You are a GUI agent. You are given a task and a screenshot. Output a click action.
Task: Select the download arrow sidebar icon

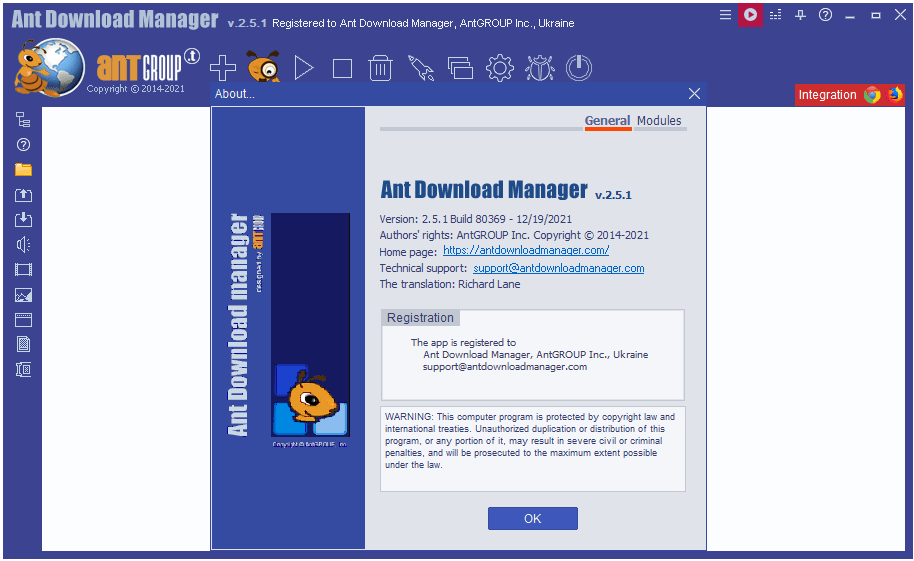pyautogui.click(x=23, y=219)
